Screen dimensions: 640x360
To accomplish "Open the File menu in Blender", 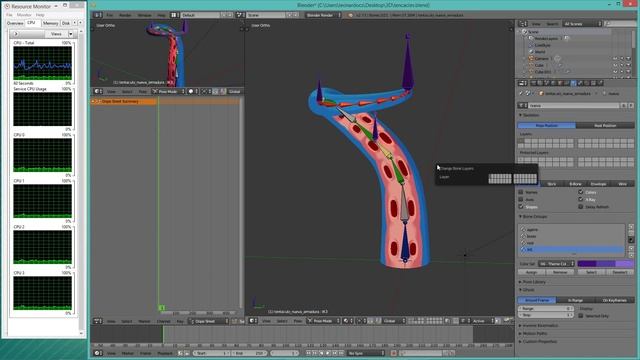I will (x=110, y=15).
